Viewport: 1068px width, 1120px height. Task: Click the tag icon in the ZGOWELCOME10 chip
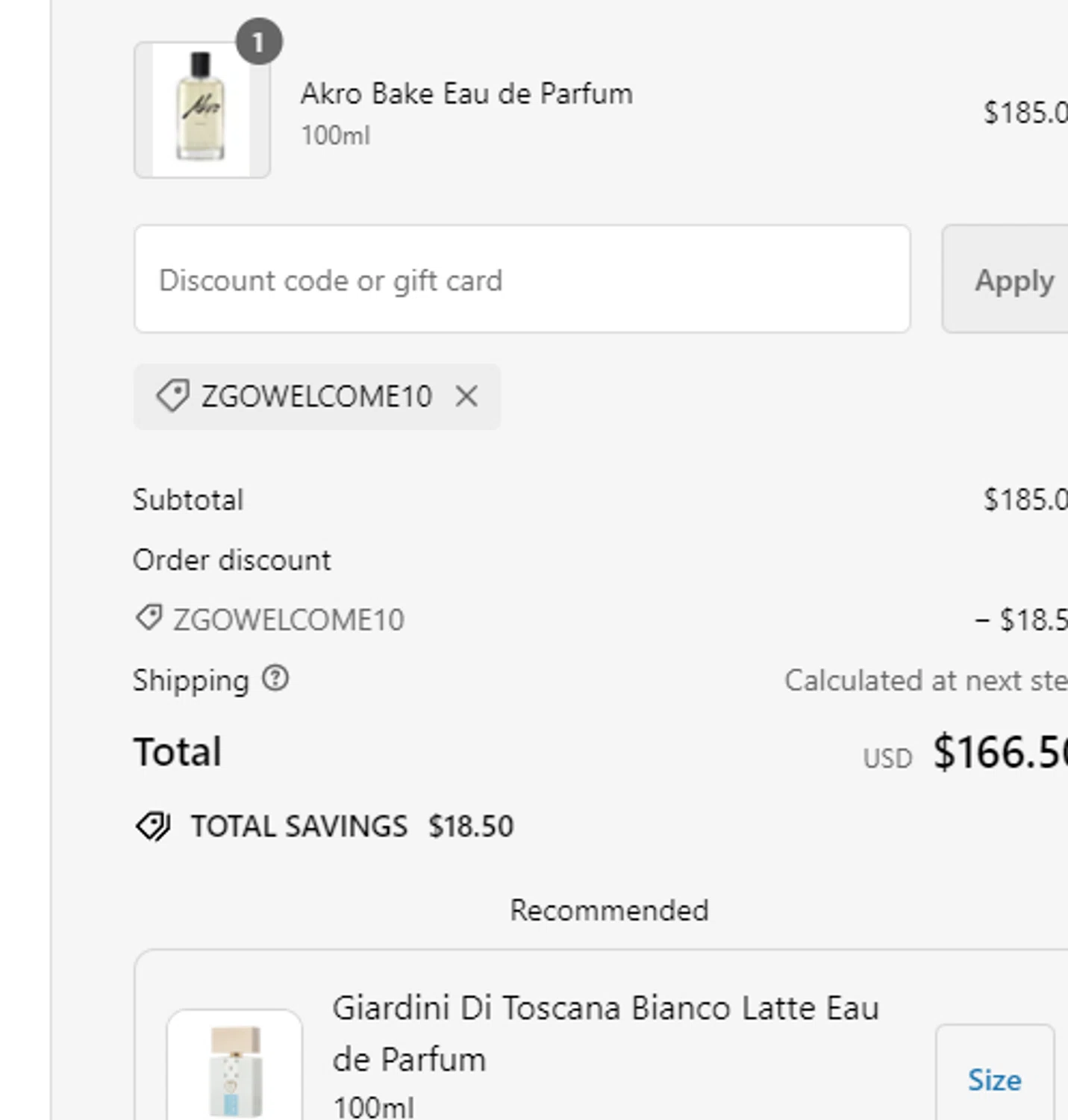click(x=172, y=396)
